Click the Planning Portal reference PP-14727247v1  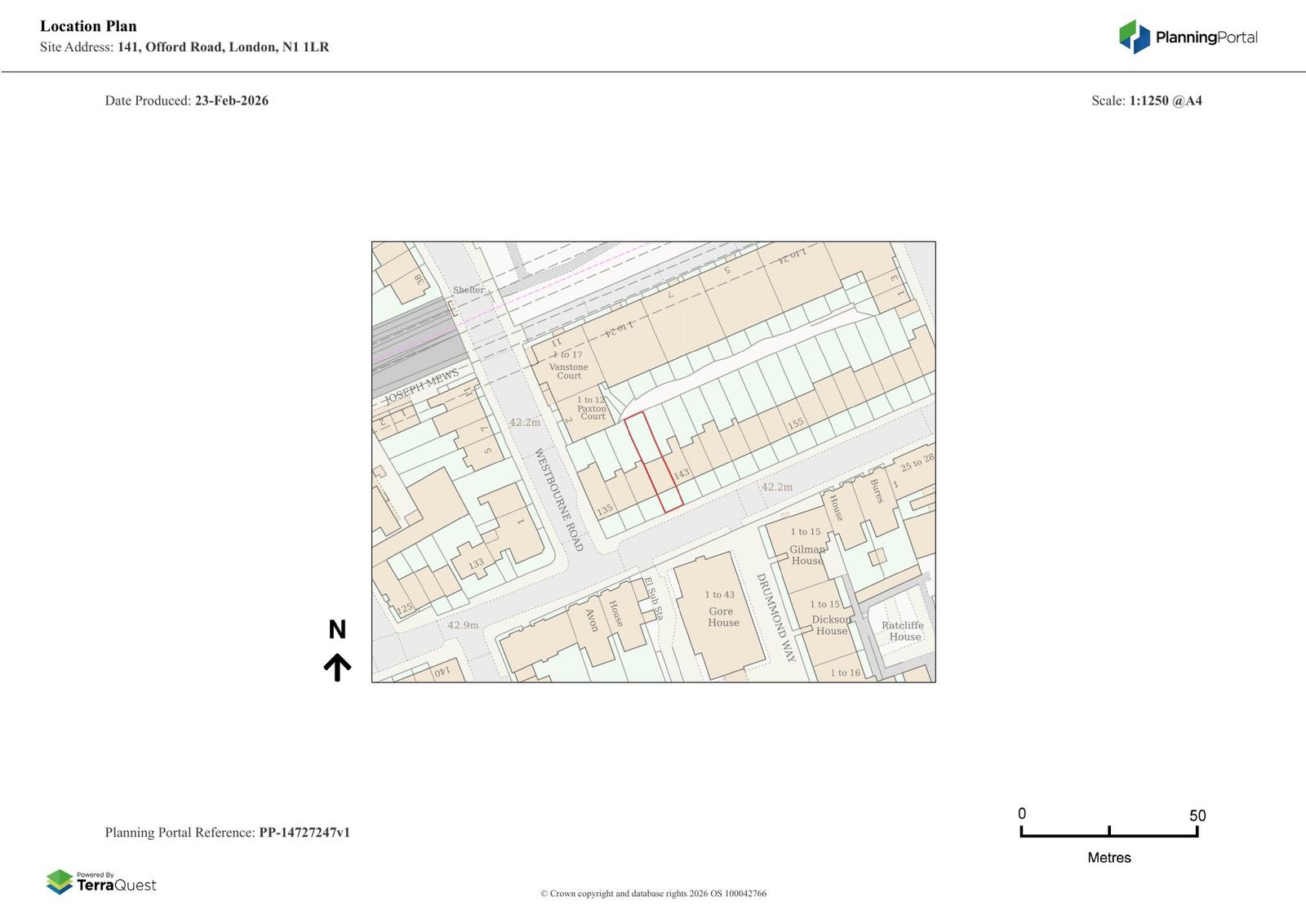[x=304, y=833]
